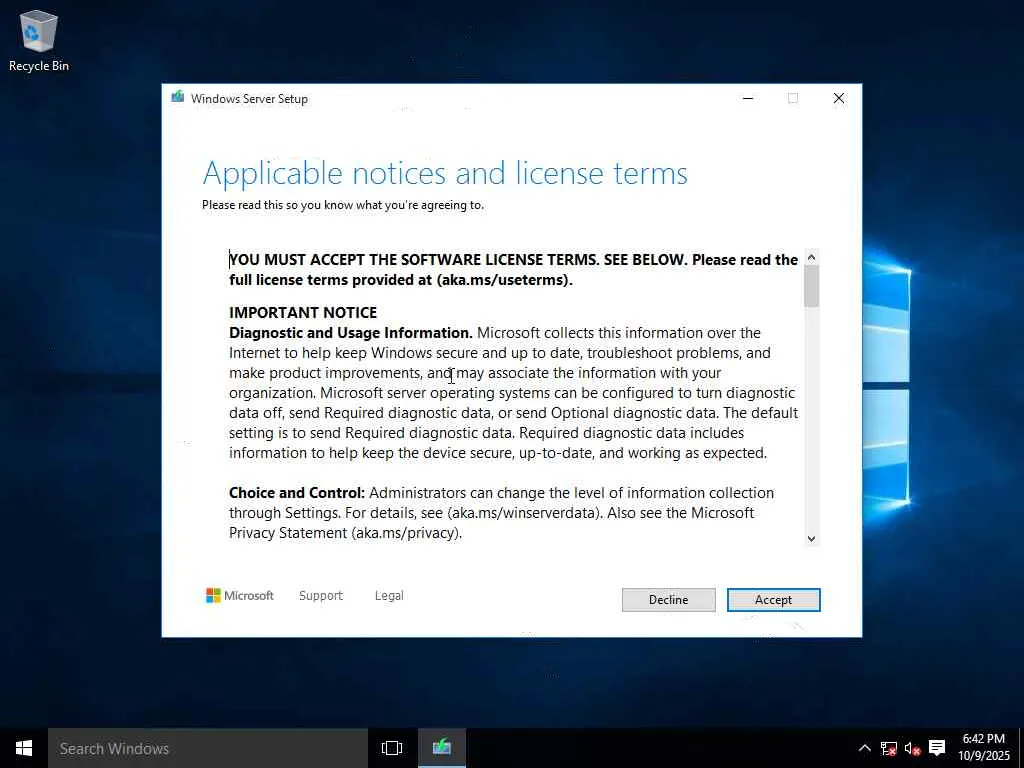
Task: Click the Windows Server Setup title bar icon
Action: click(178, 97)
